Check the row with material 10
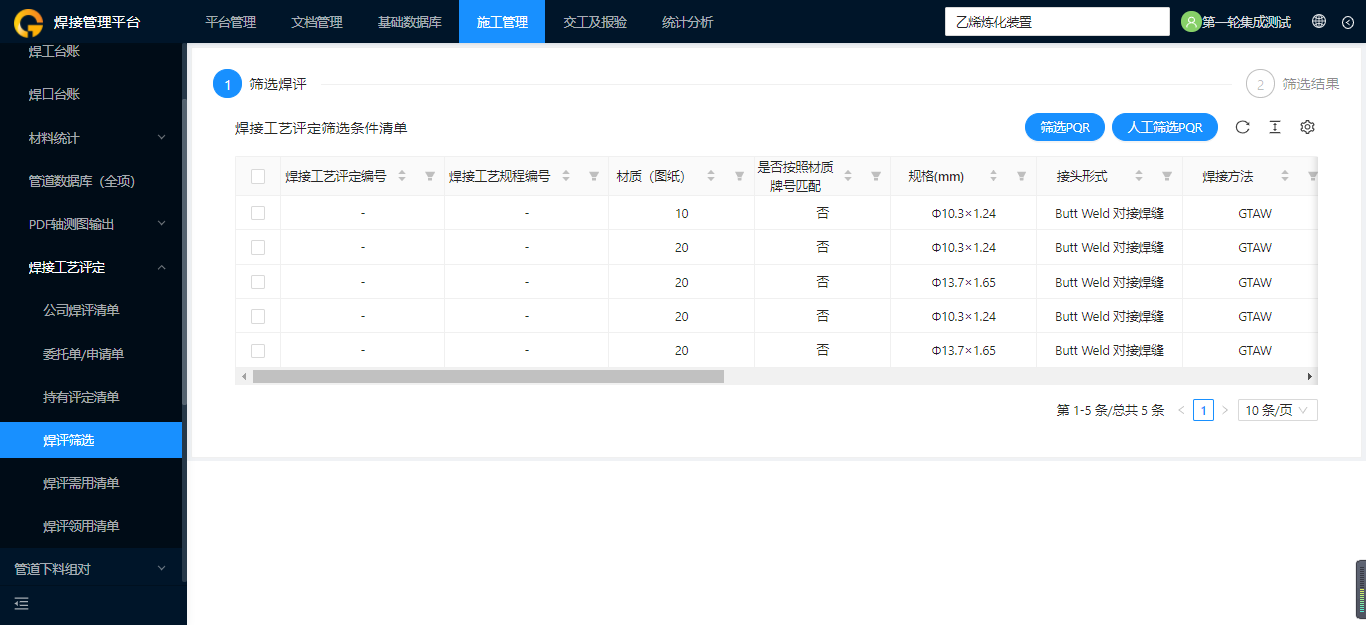This screenshot has height=625, width=1366. click(258, 213)
